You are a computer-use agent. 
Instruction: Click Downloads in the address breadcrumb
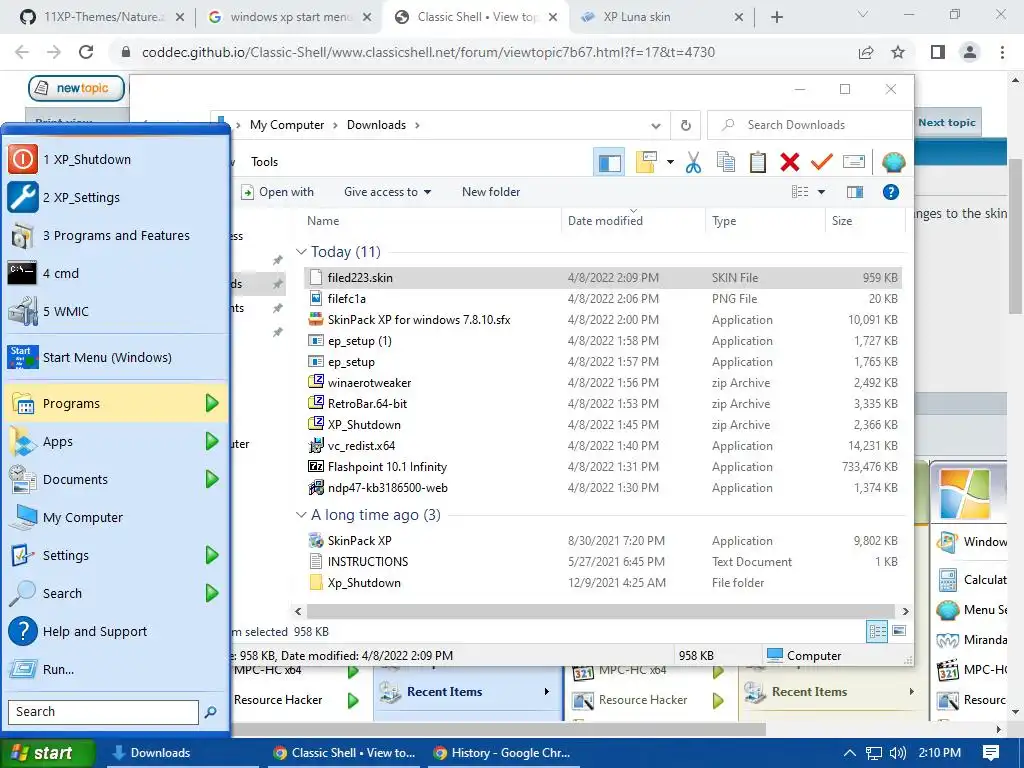point(376,125)
